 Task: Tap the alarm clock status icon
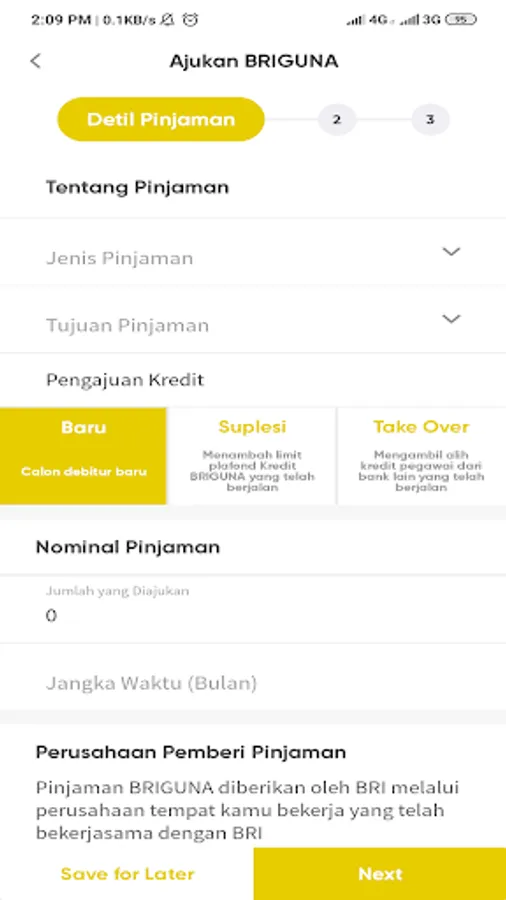[x=190, y=20]
